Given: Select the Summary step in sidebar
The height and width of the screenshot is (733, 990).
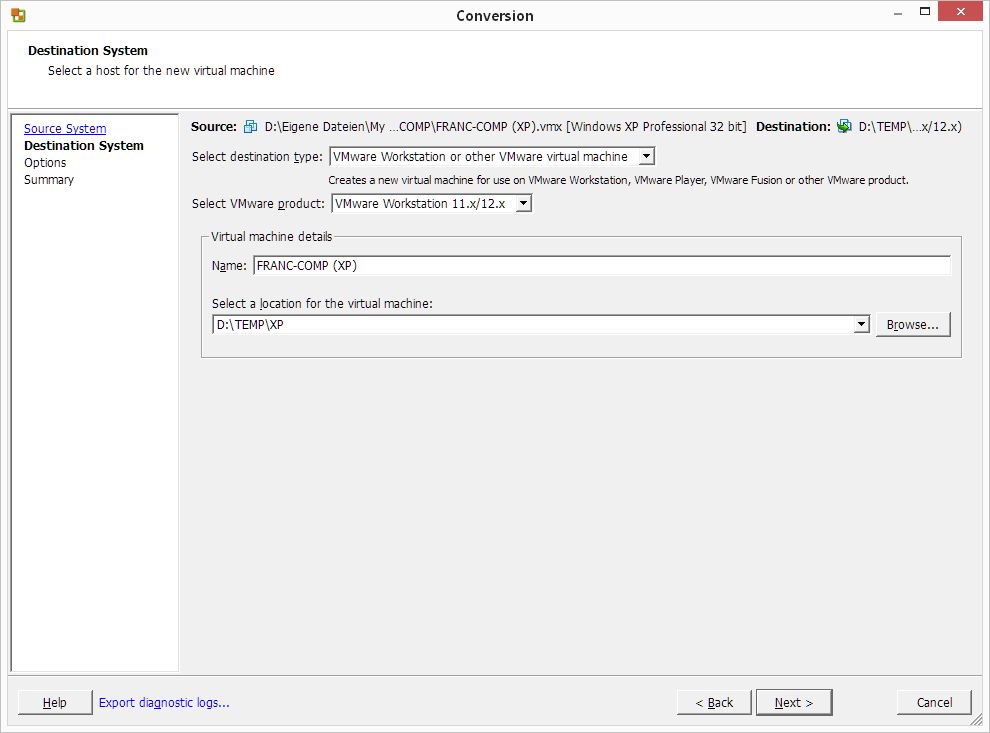Looking at the screenshot, I should tap(49, 180).
